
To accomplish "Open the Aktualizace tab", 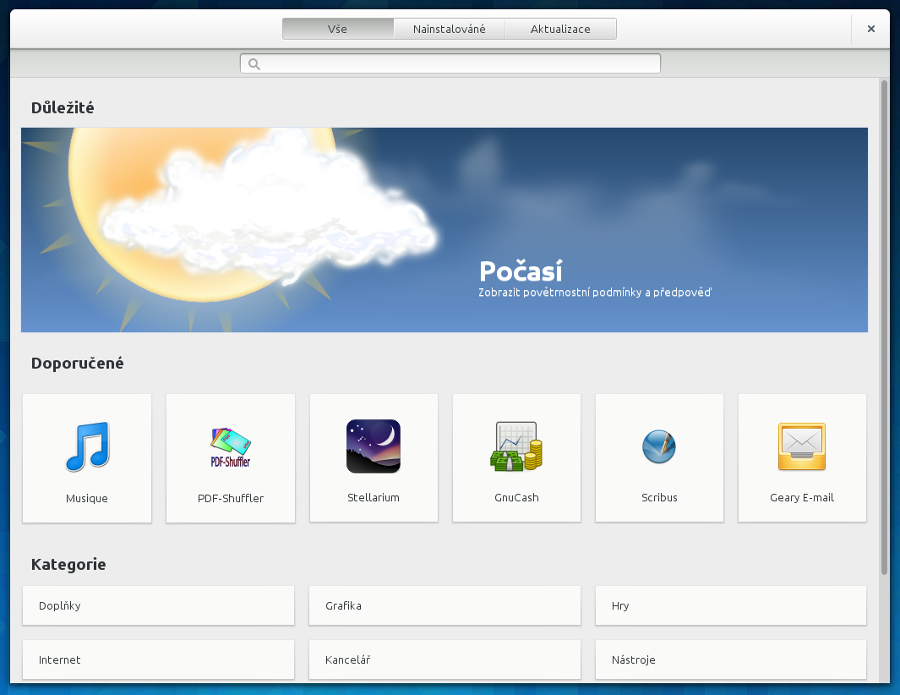I will pos(560,29).
